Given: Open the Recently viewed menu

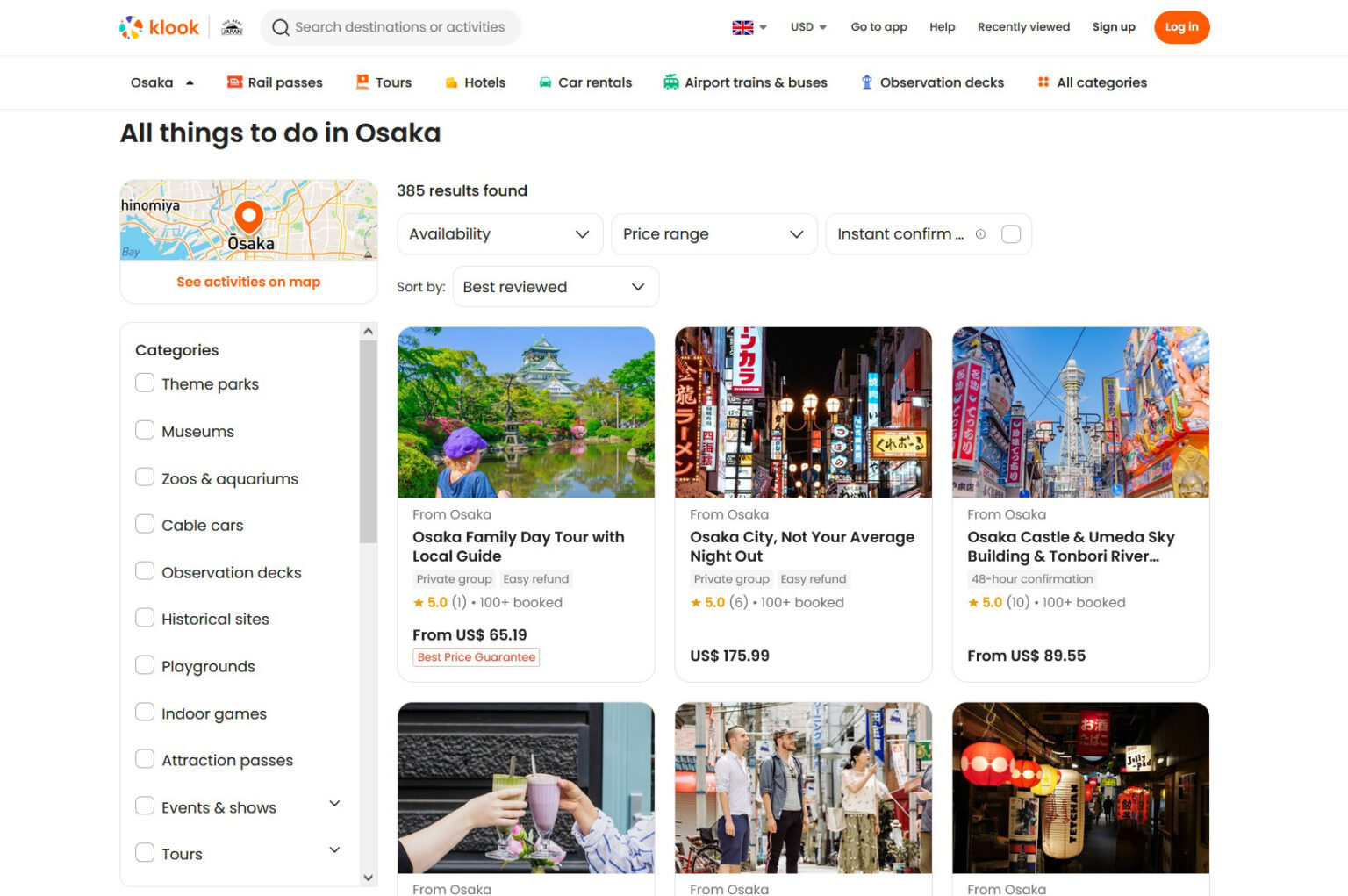Looking at the screenshot, I should pyautogui.click(x=1023, y=27).
